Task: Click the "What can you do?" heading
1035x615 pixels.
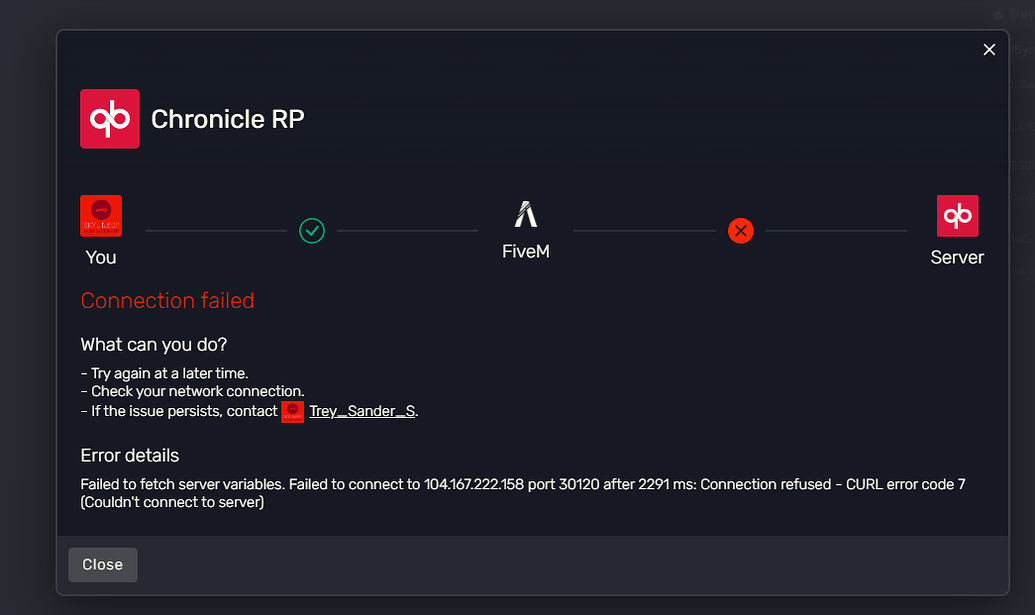Action: tap(153, 344)
